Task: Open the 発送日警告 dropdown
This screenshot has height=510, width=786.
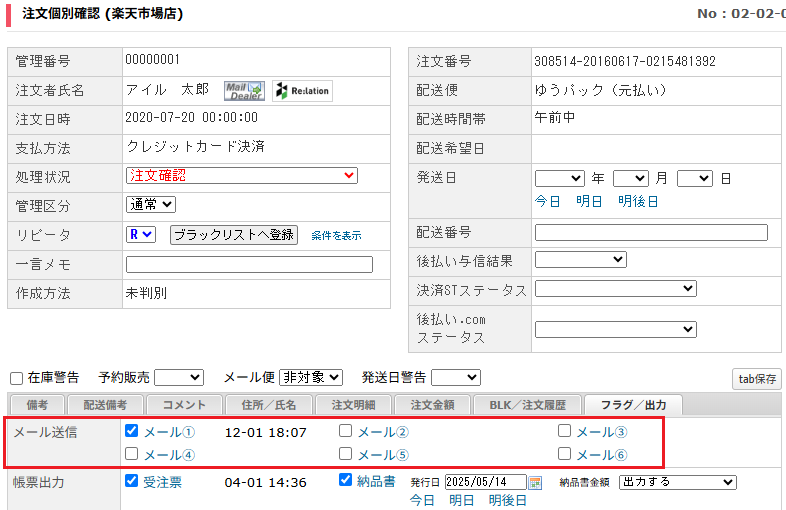Action: point(456,378)
